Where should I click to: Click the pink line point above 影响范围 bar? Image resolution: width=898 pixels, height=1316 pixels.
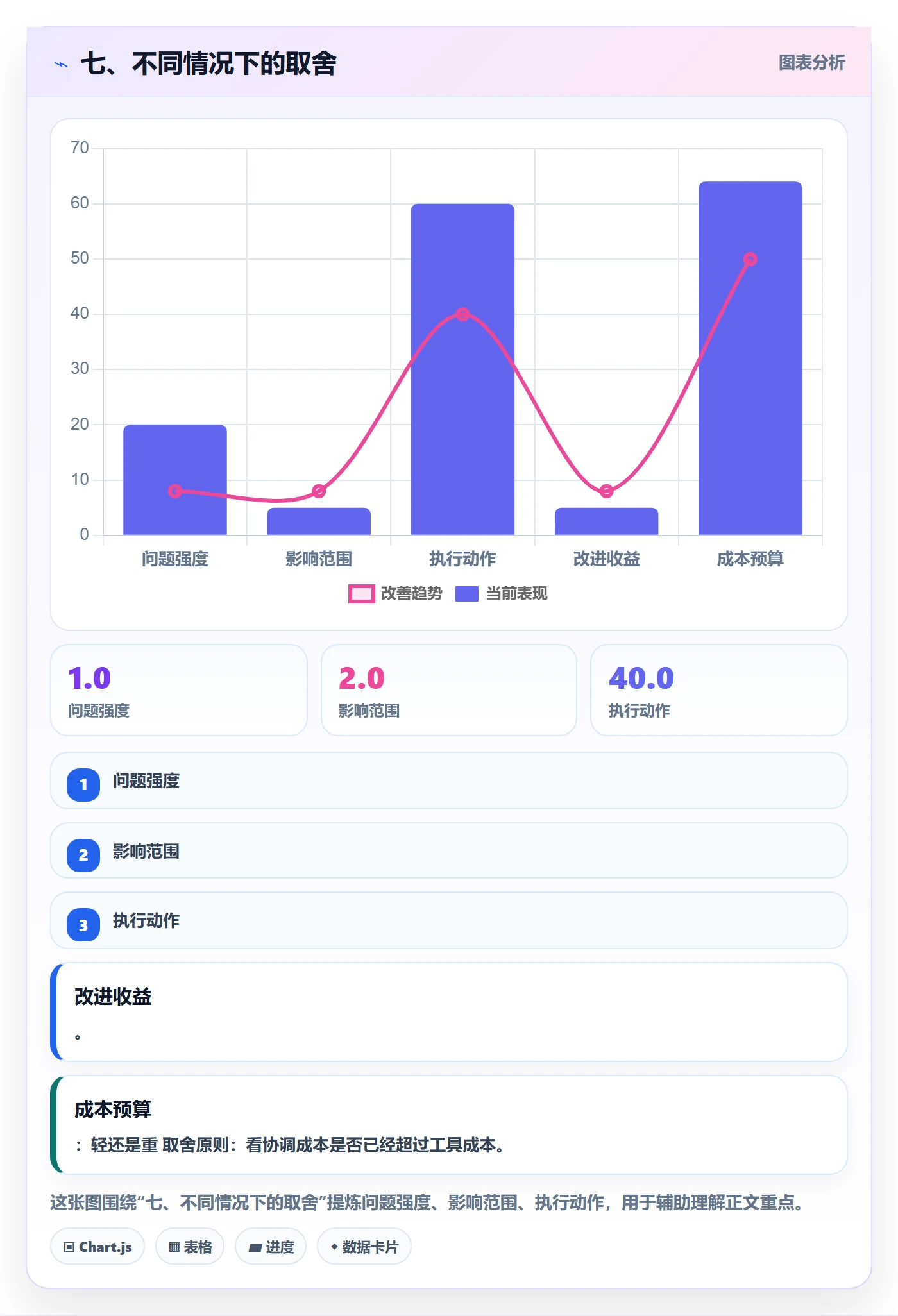coord(319,491)
